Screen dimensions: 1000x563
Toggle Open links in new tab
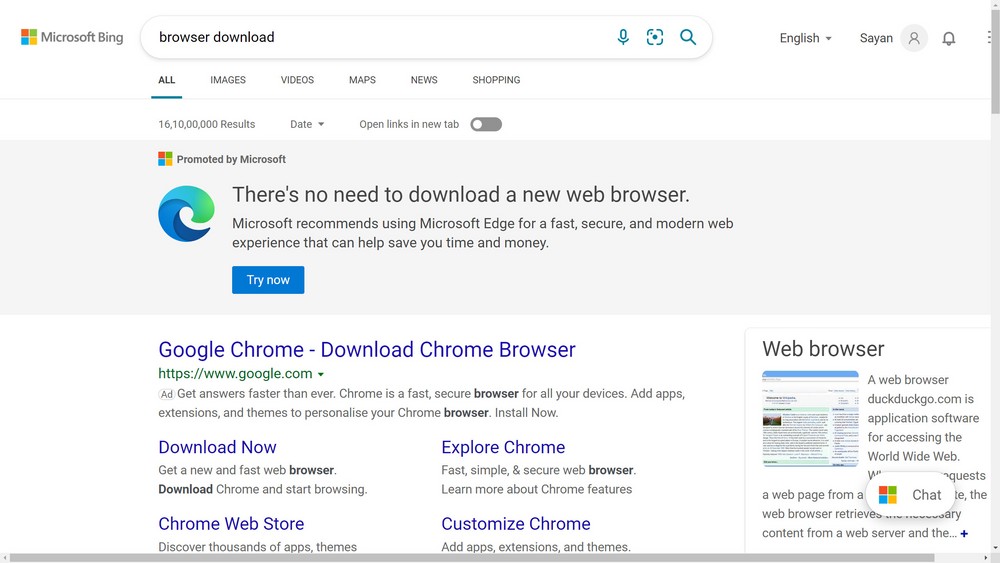pos(486,124)
